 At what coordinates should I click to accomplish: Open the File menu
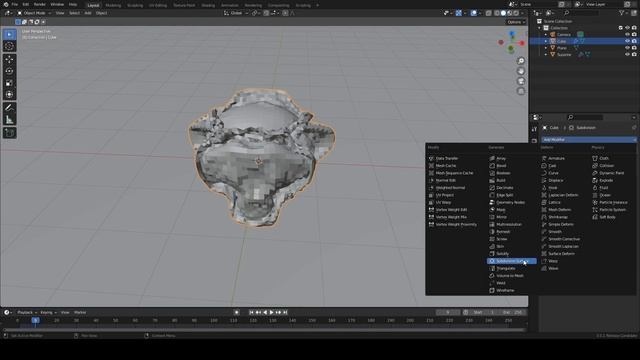[x=15, y=4]
